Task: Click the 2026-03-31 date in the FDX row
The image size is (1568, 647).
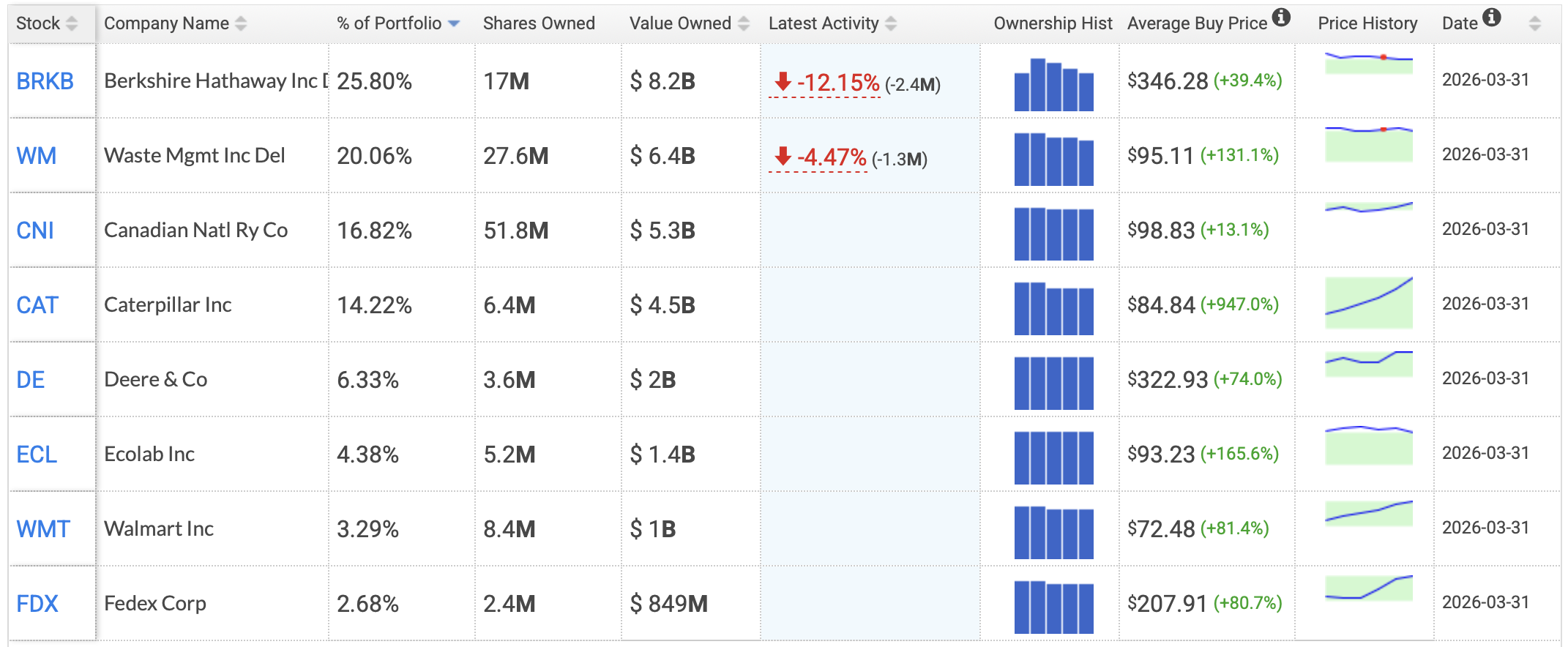Action: click(x=1485, y=602)
